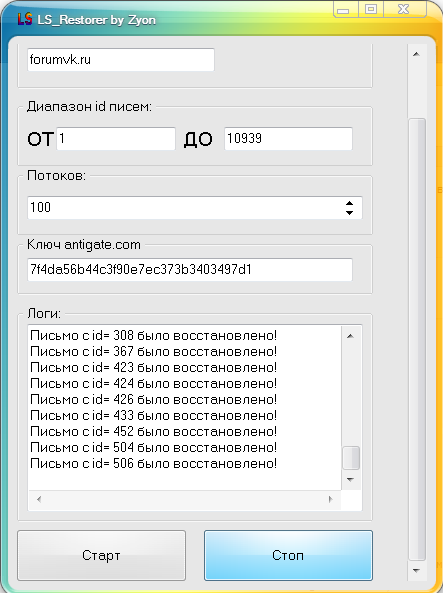Click main window scroll down arrow
The image size is (443, 593).
tap(417, 570)
